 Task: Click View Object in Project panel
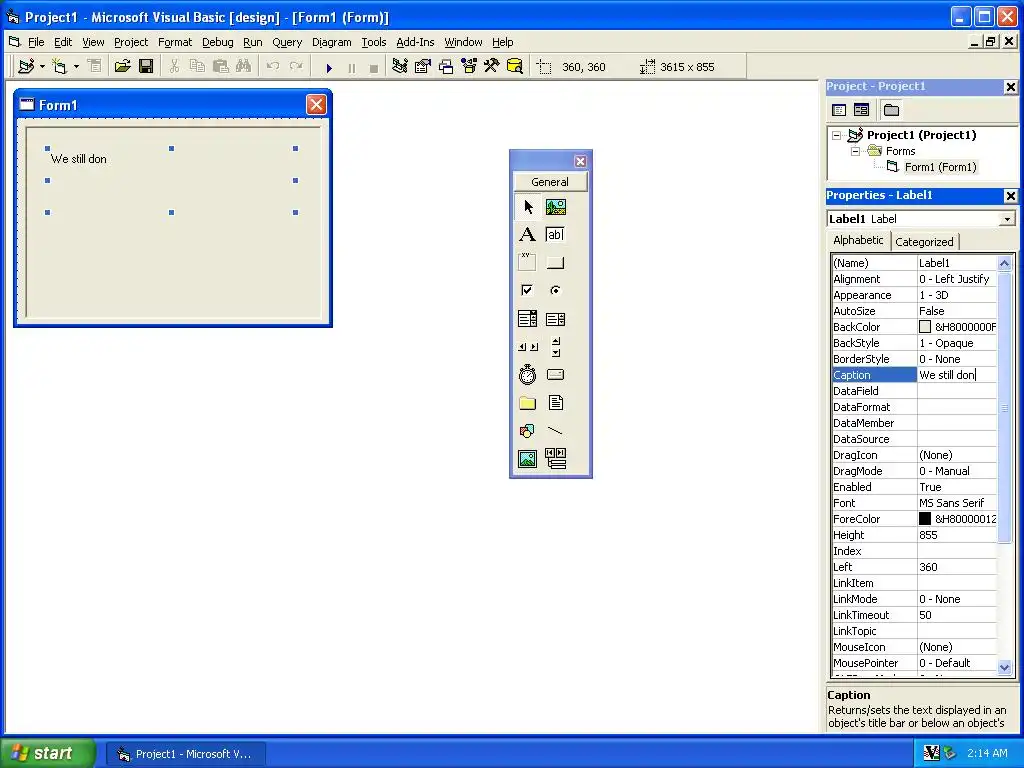pos(861,110)
